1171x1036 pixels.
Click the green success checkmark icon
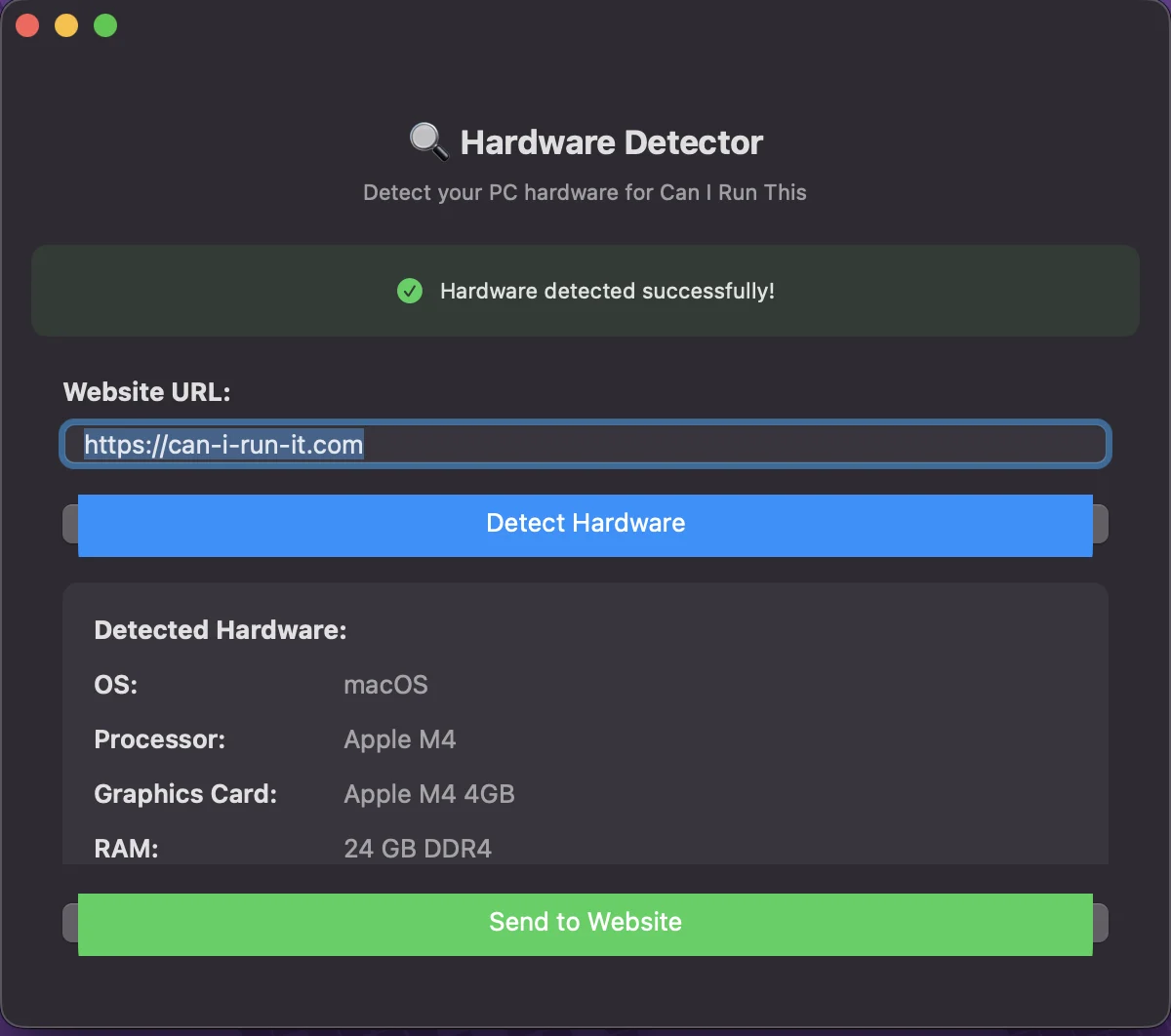click(x=410, y=291)
